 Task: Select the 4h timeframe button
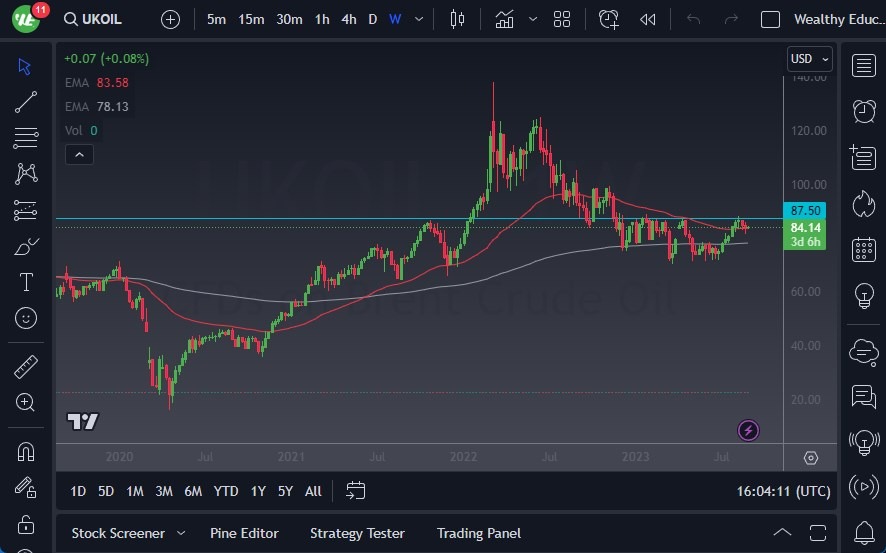point(348,19)
